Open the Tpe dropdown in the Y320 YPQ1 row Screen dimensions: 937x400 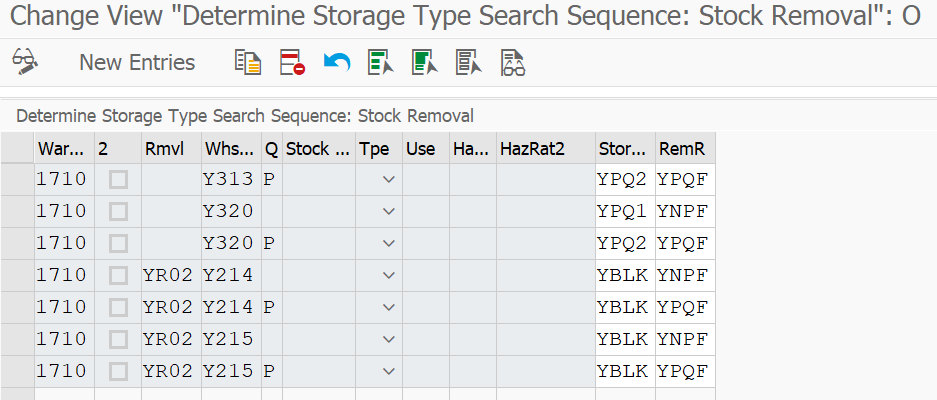click(x=389, y=211)
